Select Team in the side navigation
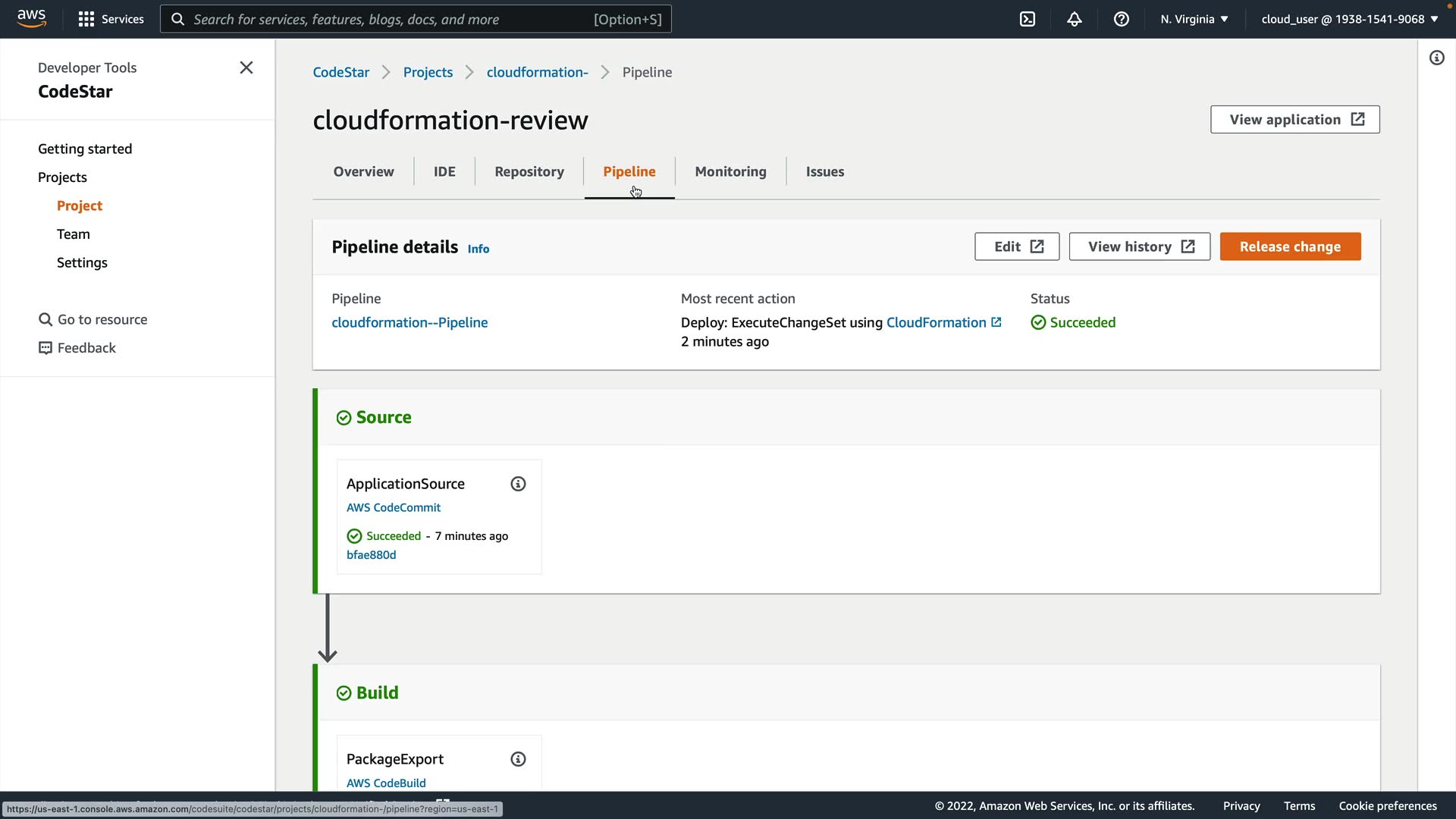This screenshot has height=819, width=1456. pos(73,234)
